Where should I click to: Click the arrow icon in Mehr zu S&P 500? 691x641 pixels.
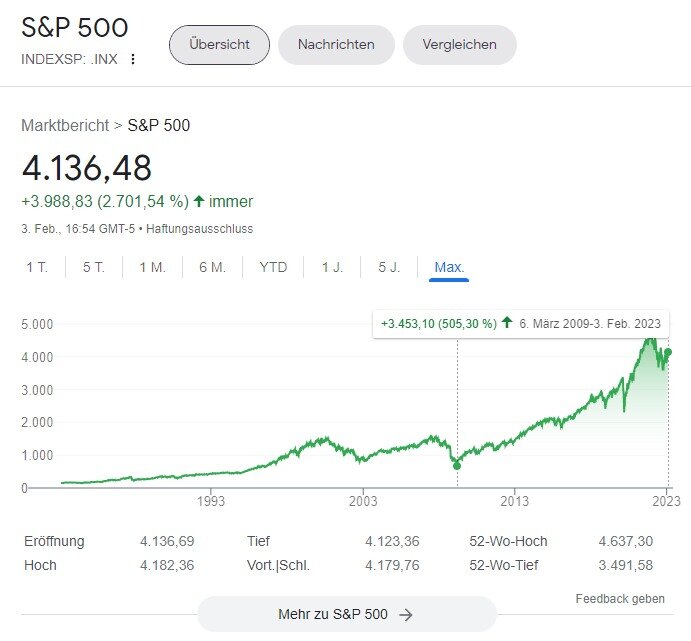(x=406, y=614)
